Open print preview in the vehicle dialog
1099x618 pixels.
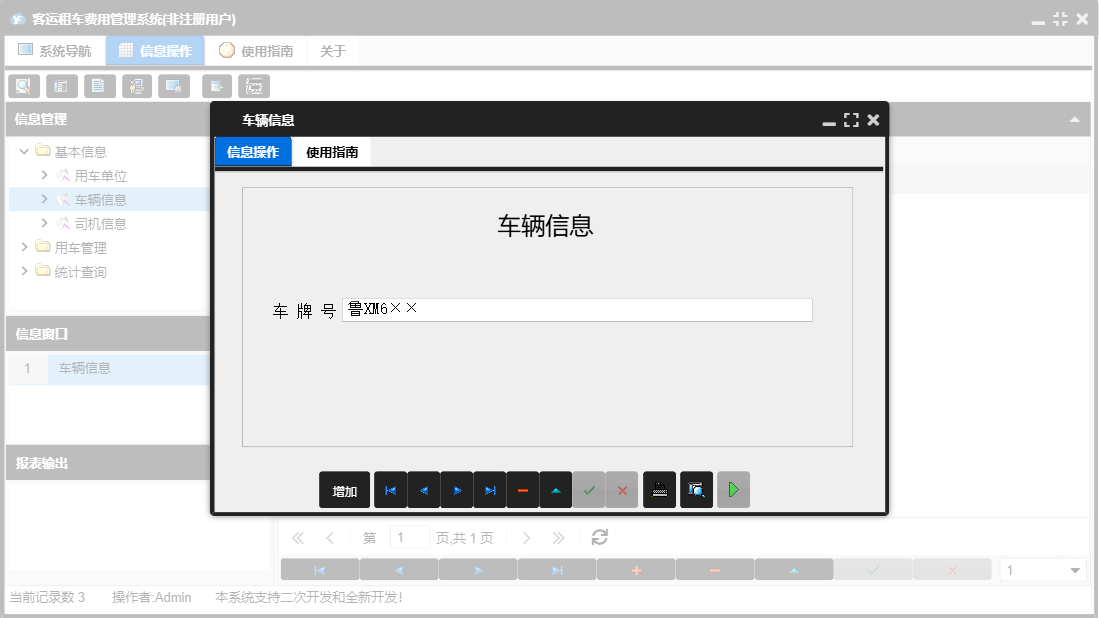pos(696,490)
